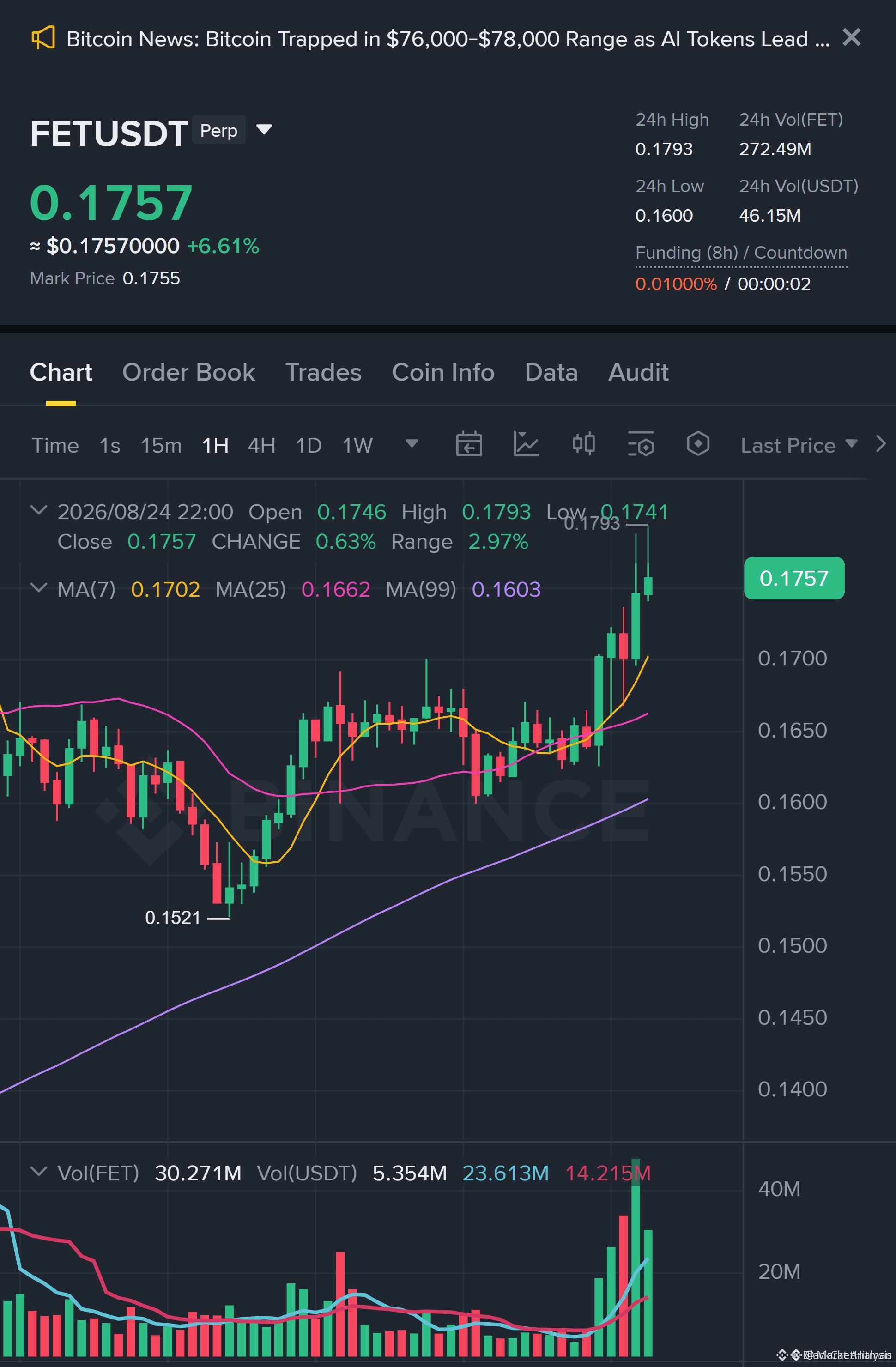Image resolution: width=896 pixels, height=1367 pixels.
Task: Select the 1W interval
Action: point(357,445)
